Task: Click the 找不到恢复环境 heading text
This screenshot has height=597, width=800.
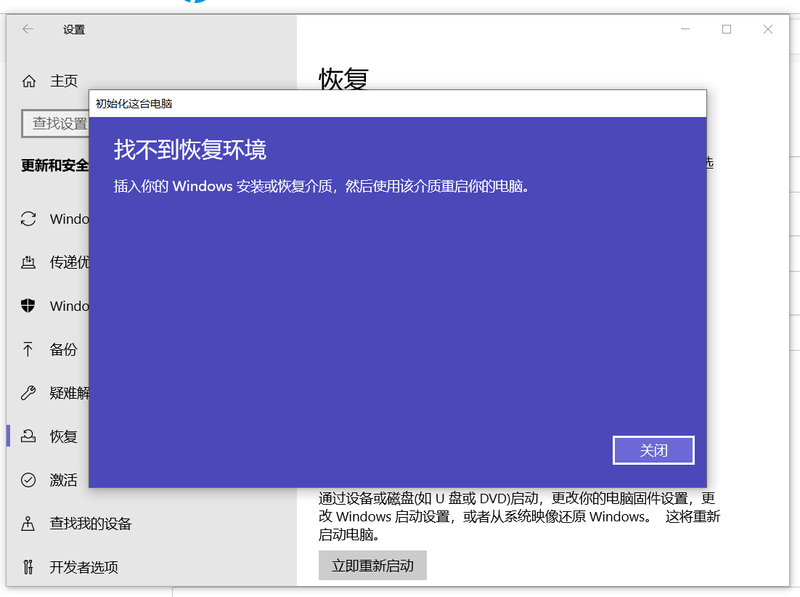Action: (x=190, y=150)
